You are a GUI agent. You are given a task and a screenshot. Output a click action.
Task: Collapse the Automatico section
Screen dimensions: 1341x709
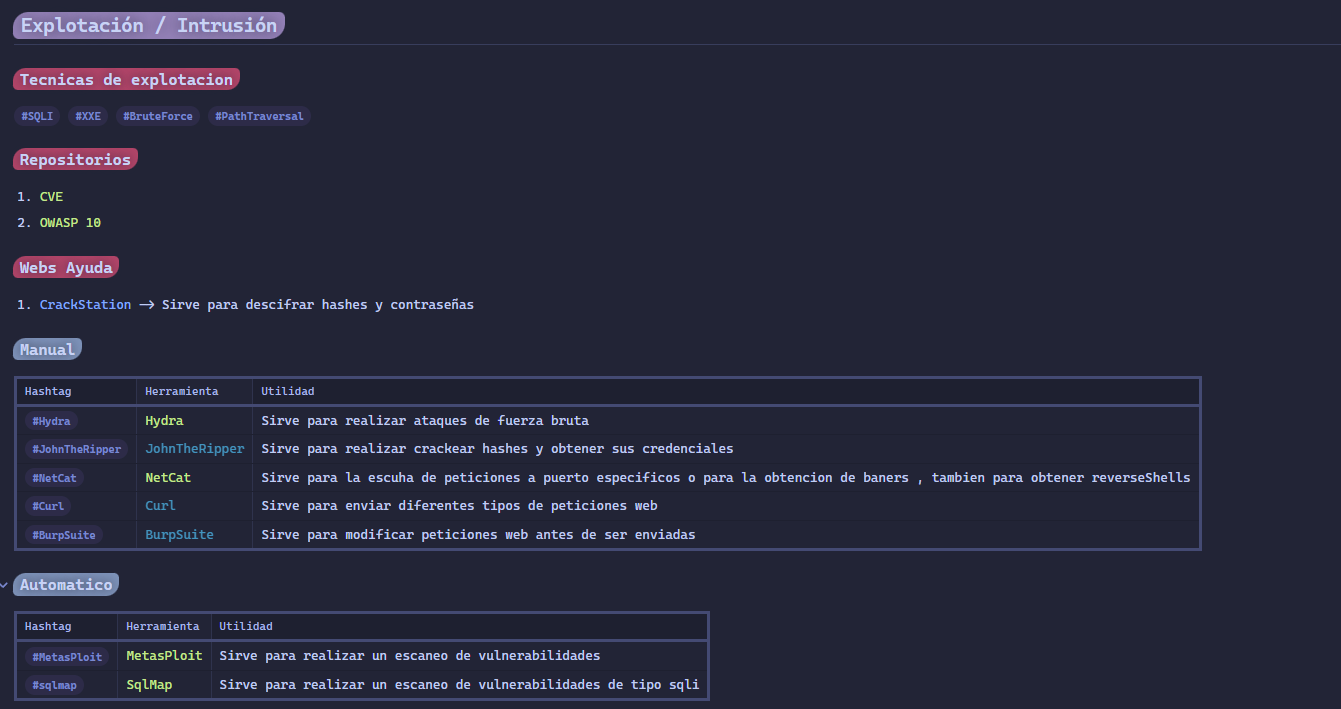[x=4, y=584]
